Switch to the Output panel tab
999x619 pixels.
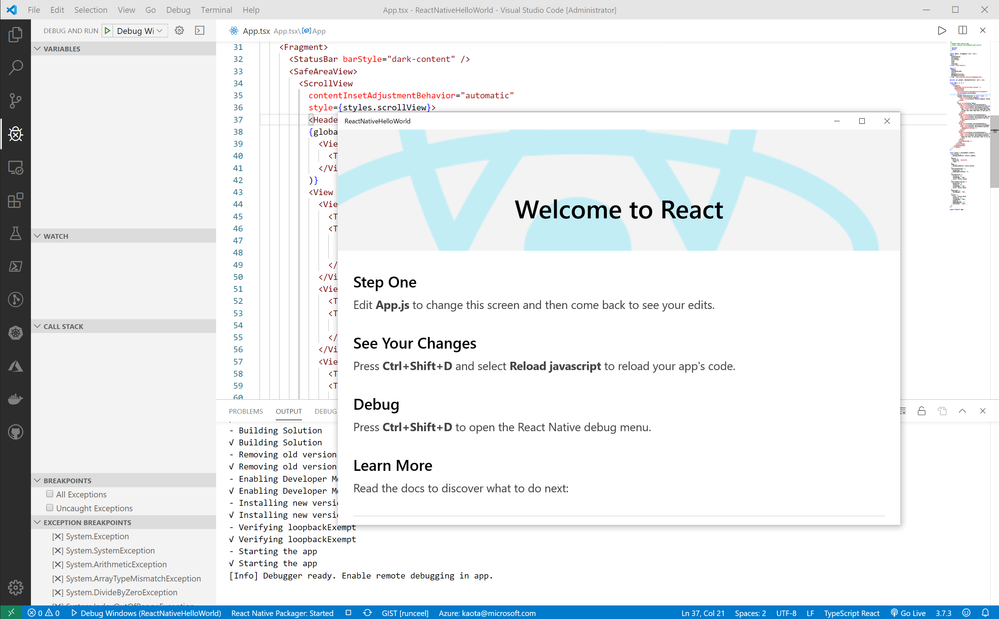coord(289,411)
